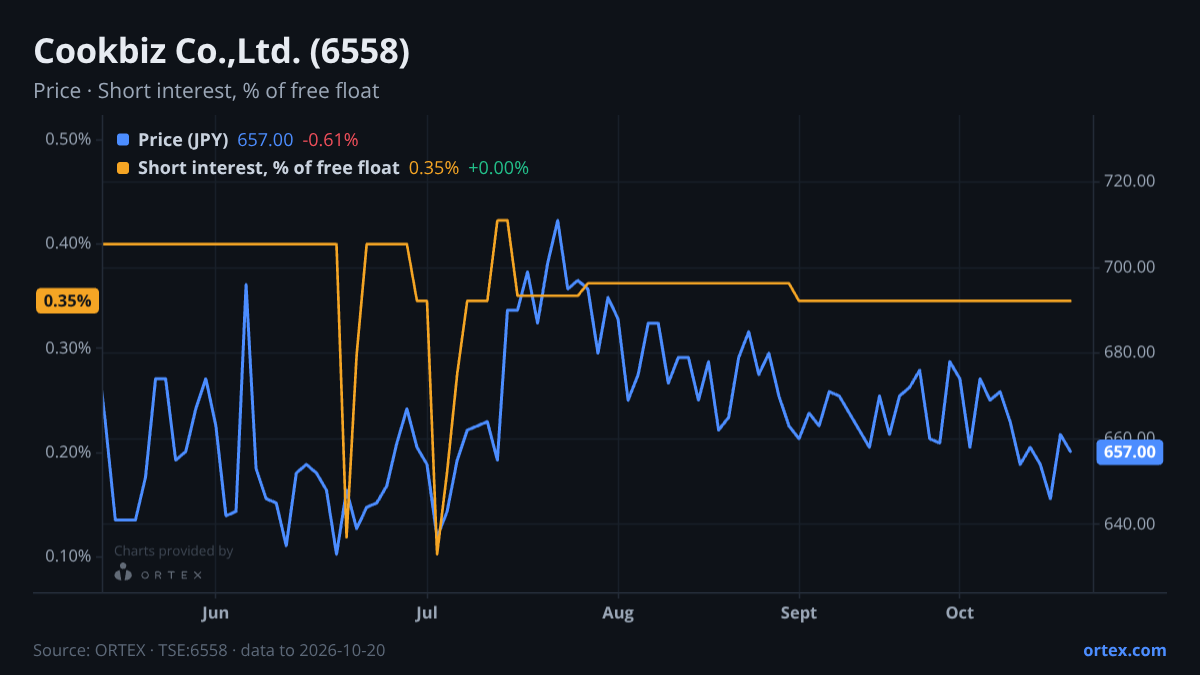Screen dimensions: 1200x675
Task: Select the Price (JPY) legend label
Action: pos(183,140)
